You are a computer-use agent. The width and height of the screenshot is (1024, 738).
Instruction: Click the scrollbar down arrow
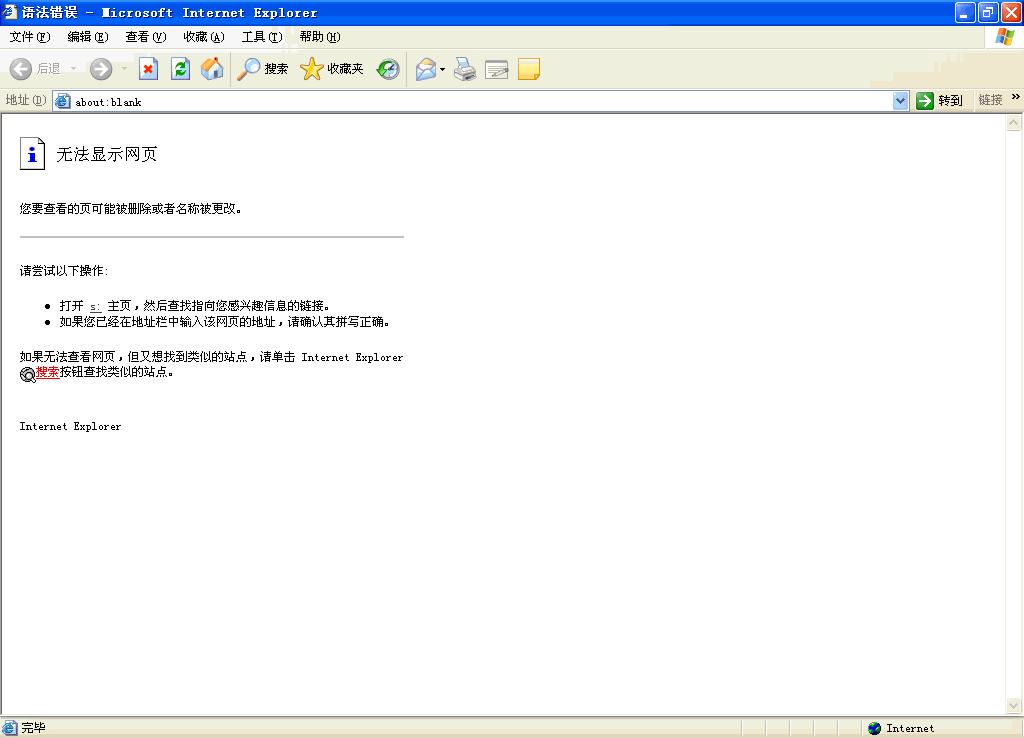point(1013,705)
